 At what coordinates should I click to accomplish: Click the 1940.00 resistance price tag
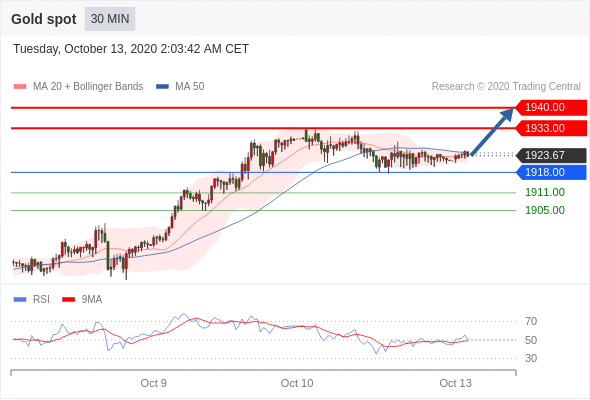(551, 108)
